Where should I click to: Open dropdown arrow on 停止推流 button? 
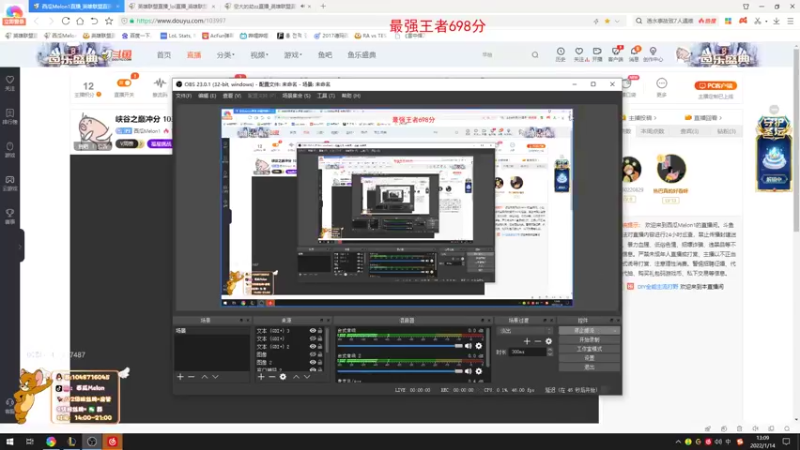(615, 331)
